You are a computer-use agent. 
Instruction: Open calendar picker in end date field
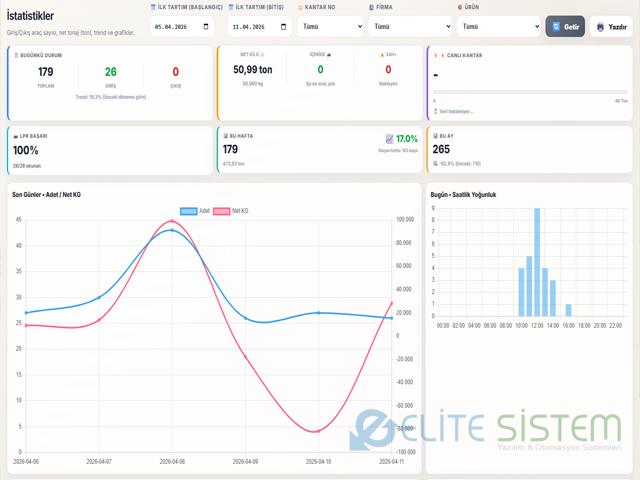(285, 27)
